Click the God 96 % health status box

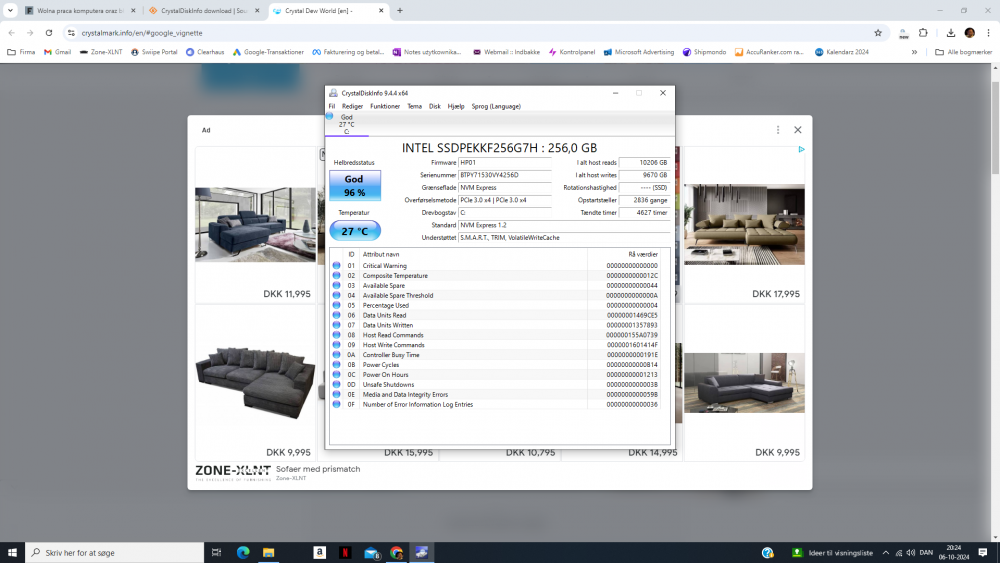354,185
